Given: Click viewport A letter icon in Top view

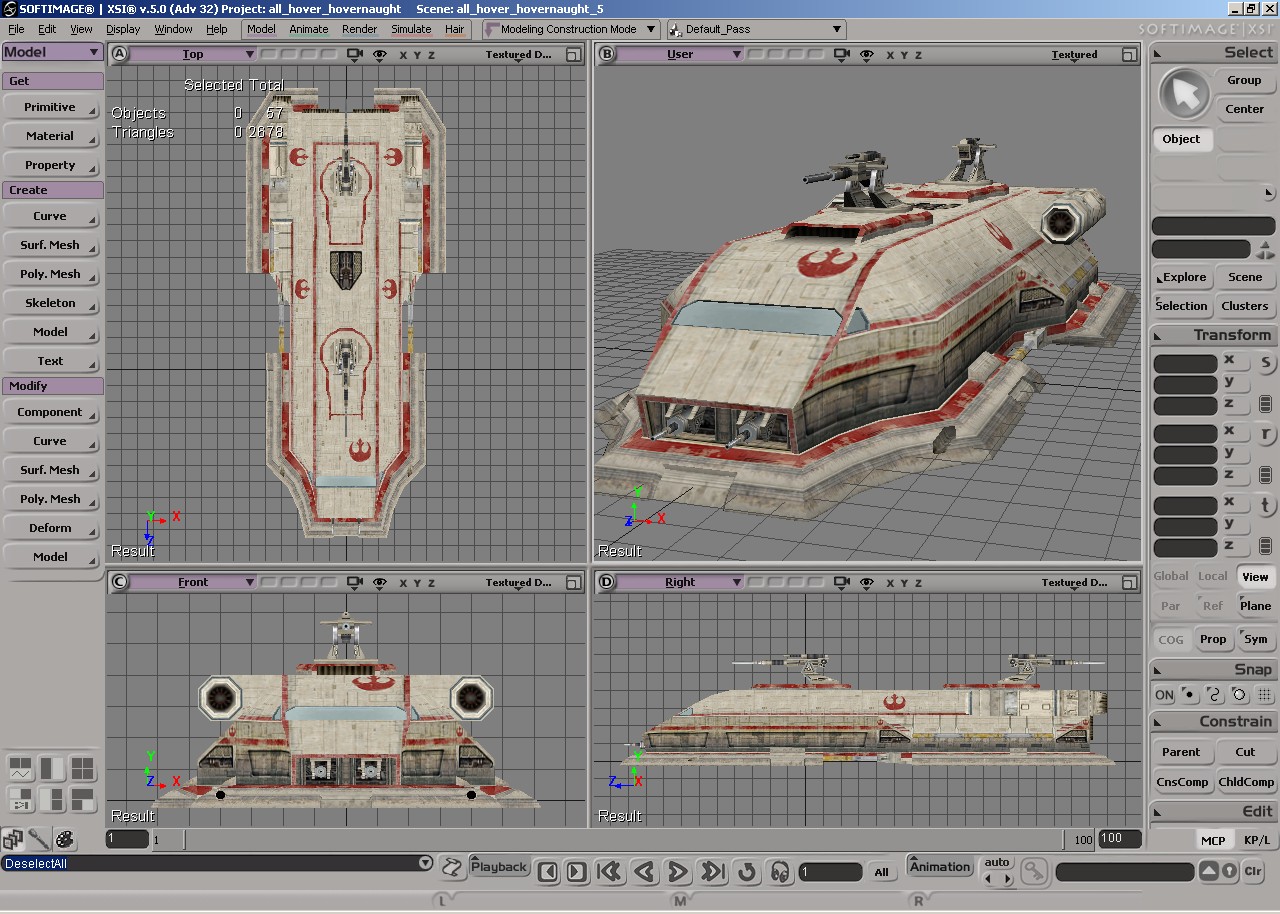Looking at the screenshot, I should pos(120,54).
